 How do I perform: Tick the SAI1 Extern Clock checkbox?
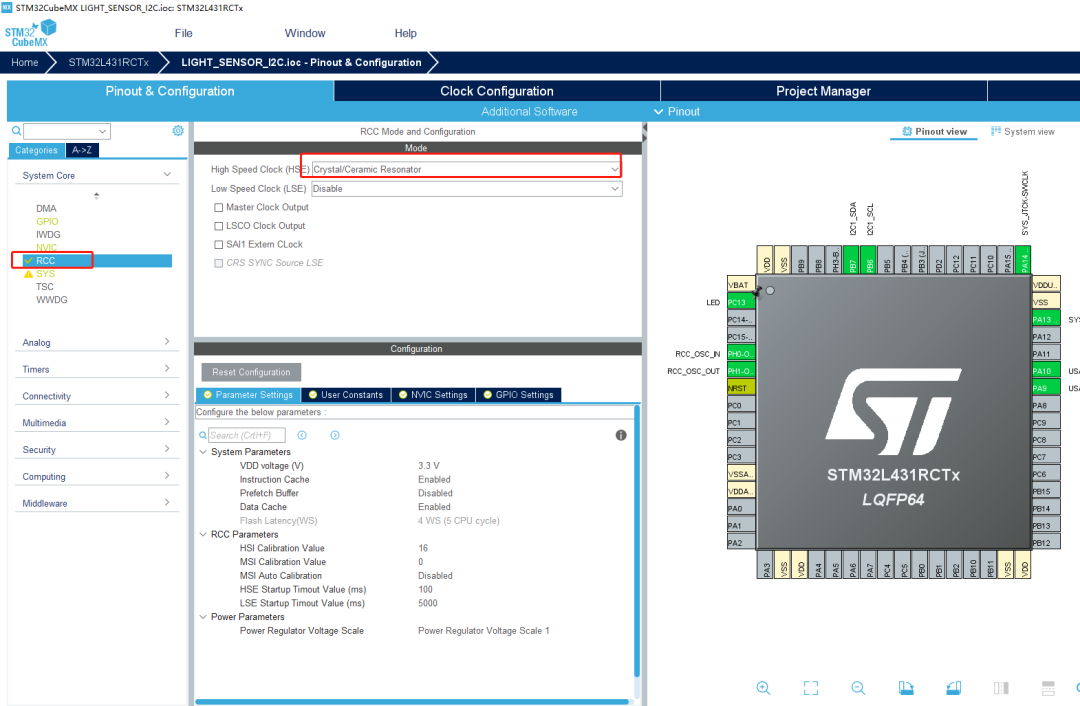[x=219, y=244]
